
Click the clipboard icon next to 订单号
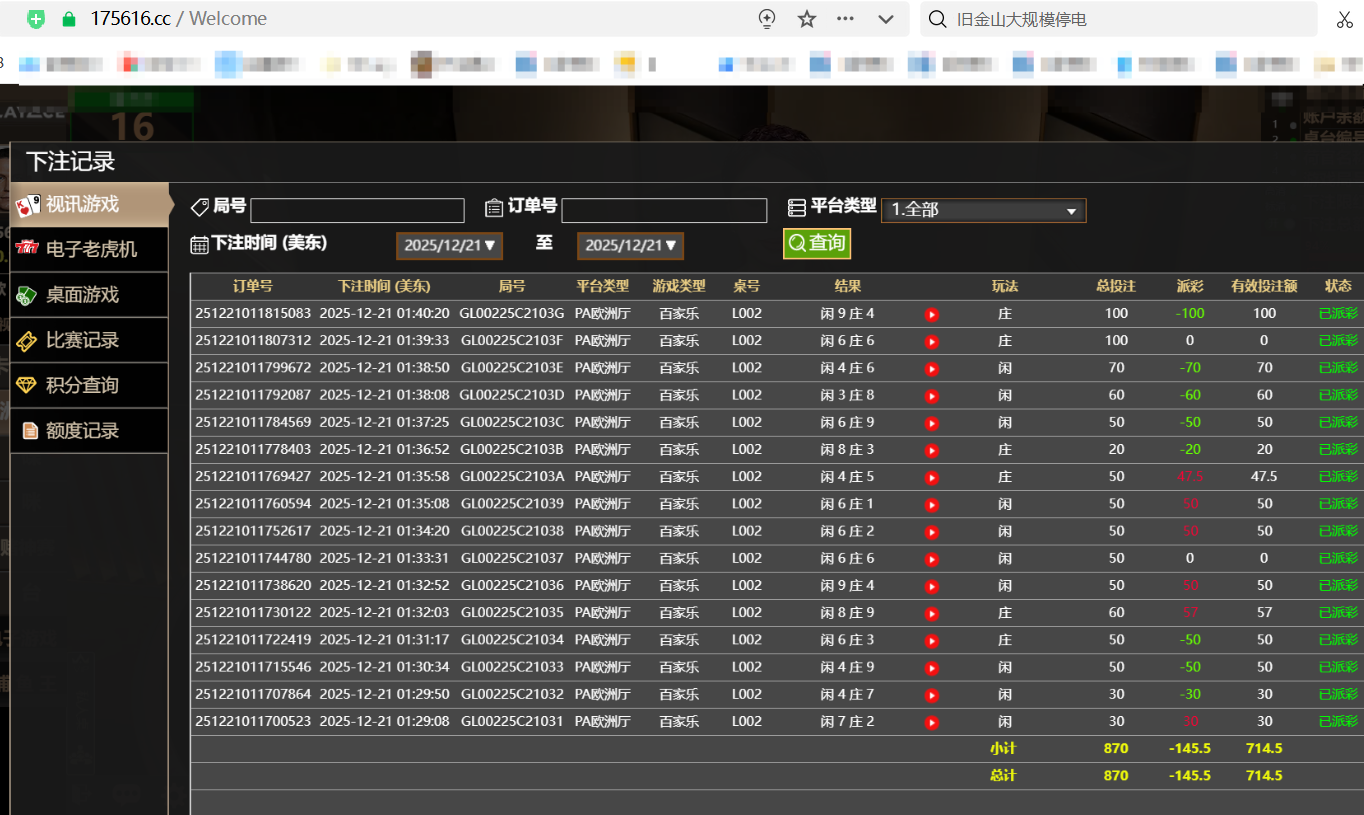[494, 207]
